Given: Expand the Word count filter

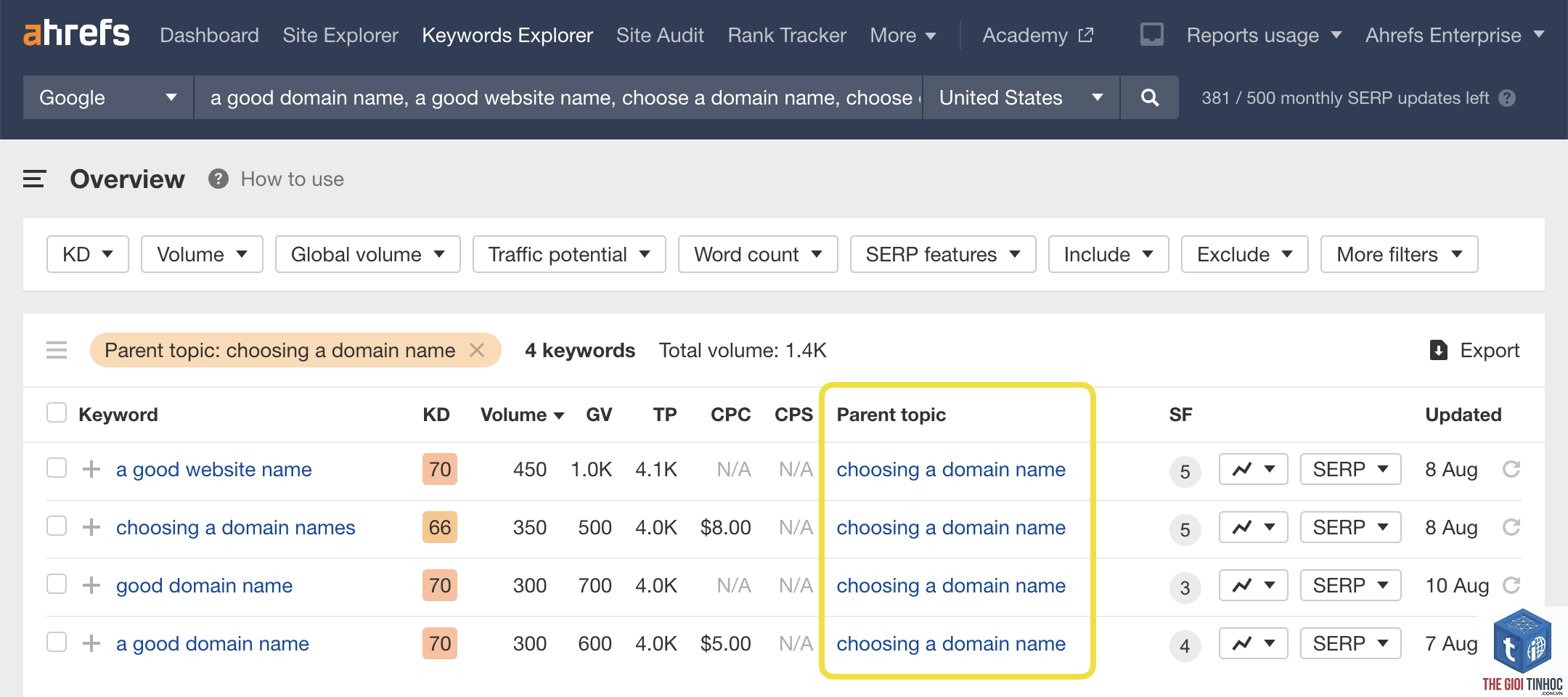Looking at the screenshot, I should [758, 254].
